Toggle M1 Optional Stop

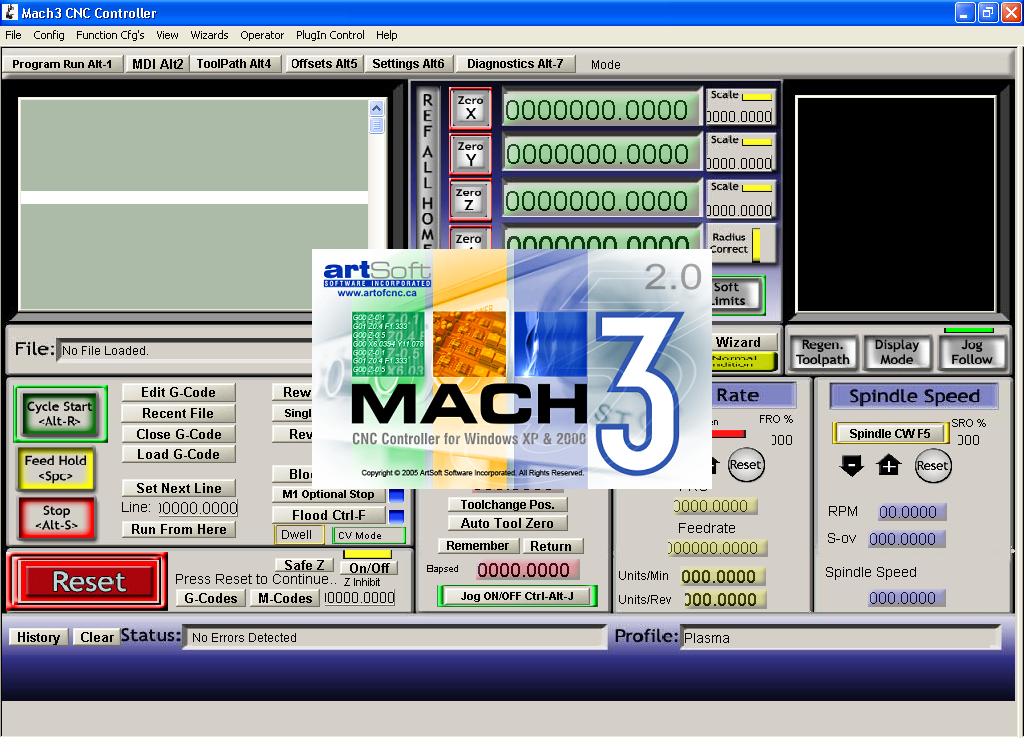[x=328, y=494]
